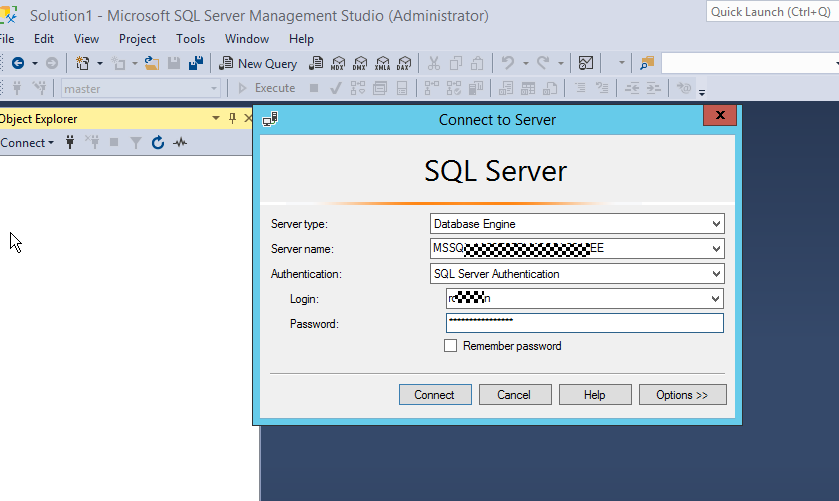
Task: Click the Save All icon
Action: click(x=196, y=63)
